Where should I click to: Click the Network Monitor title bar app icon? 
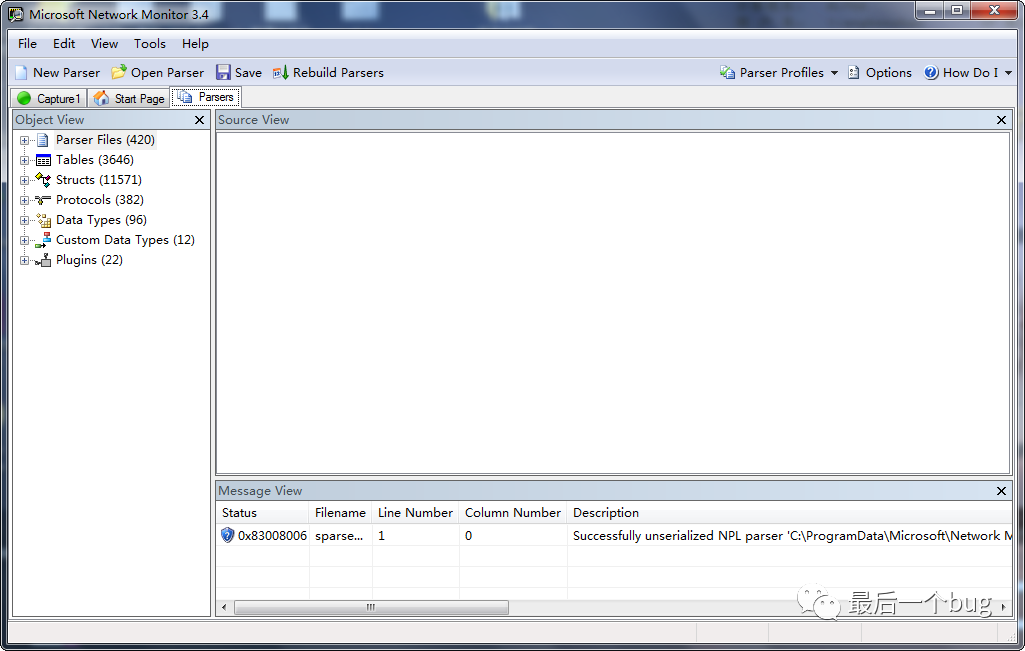[16, 14]
